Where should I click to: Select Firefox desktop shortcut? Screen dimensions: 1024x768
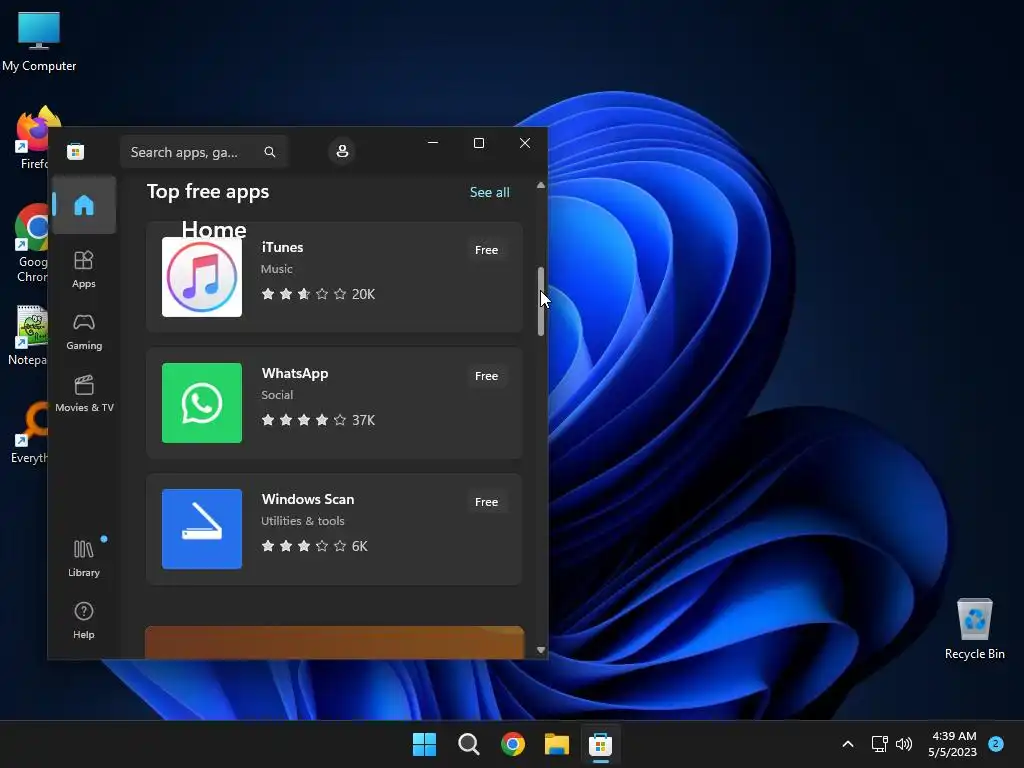tap(31, 138)
